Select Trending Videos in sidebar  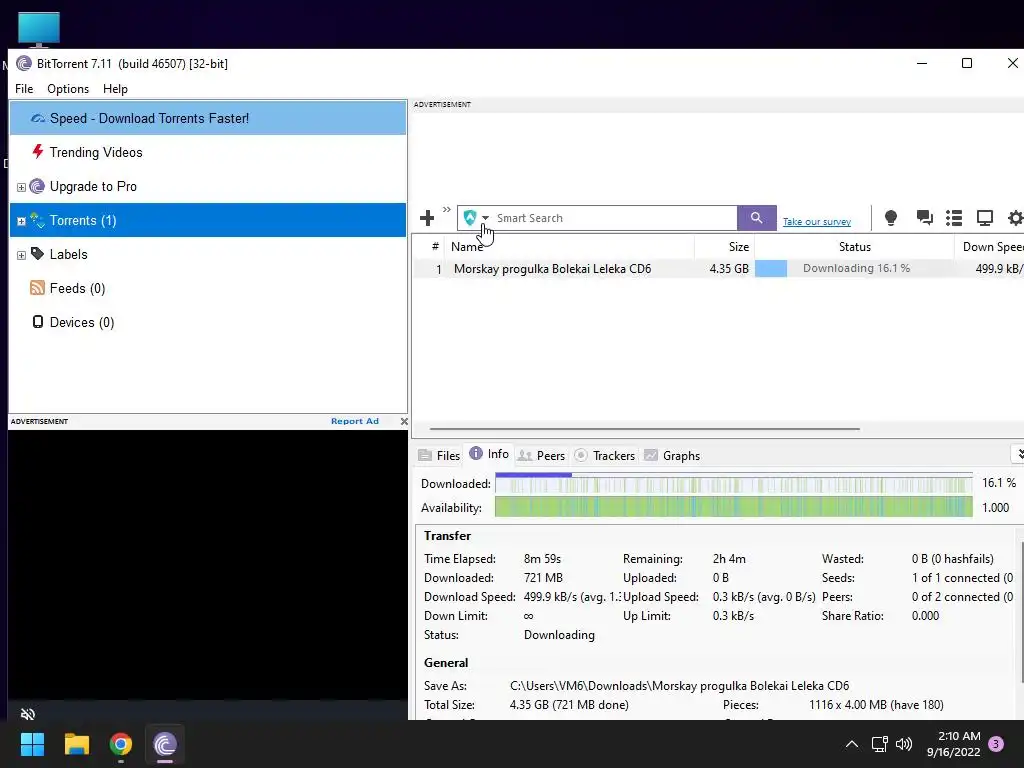(208, 152)
